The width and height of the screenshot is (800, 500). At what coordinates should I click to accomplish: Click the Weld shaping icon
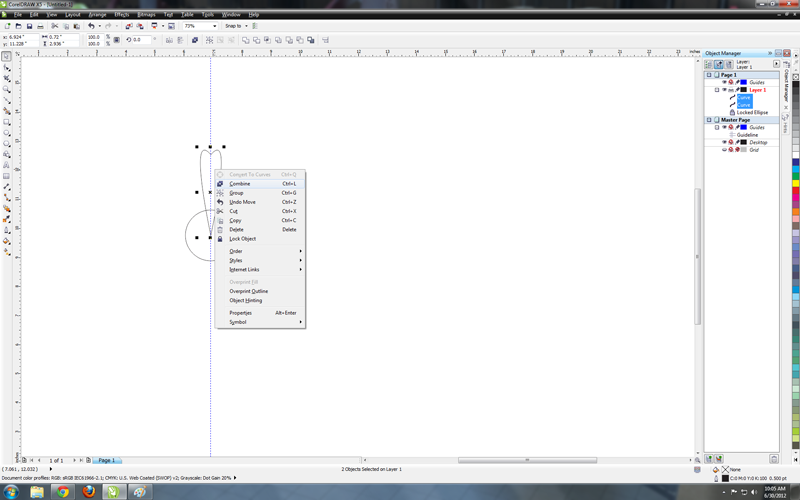point(246,40)
